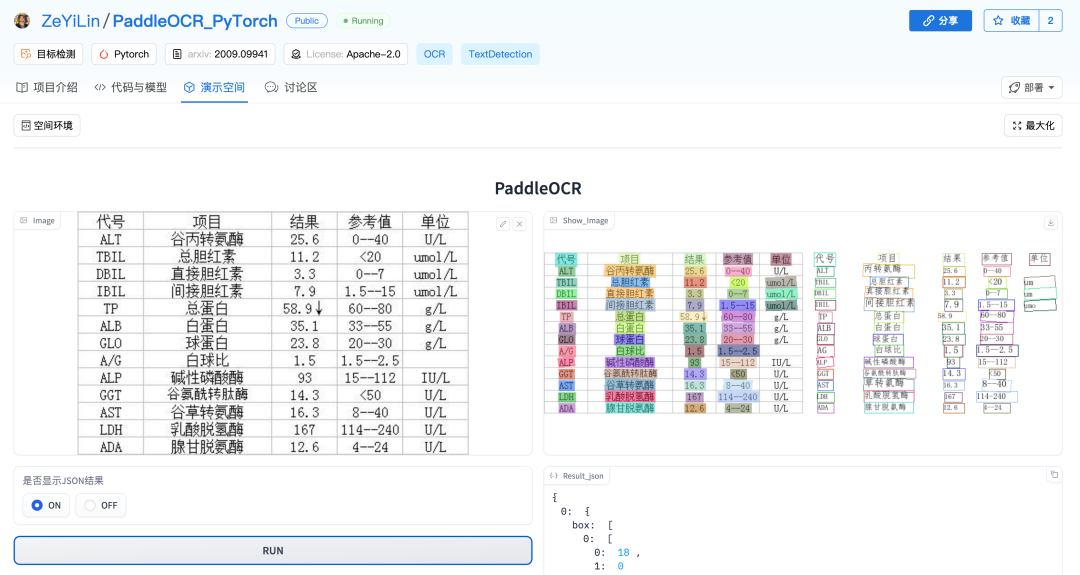Click the 空间环境 button
1080x575 pixels.
[x=47, y=125]
